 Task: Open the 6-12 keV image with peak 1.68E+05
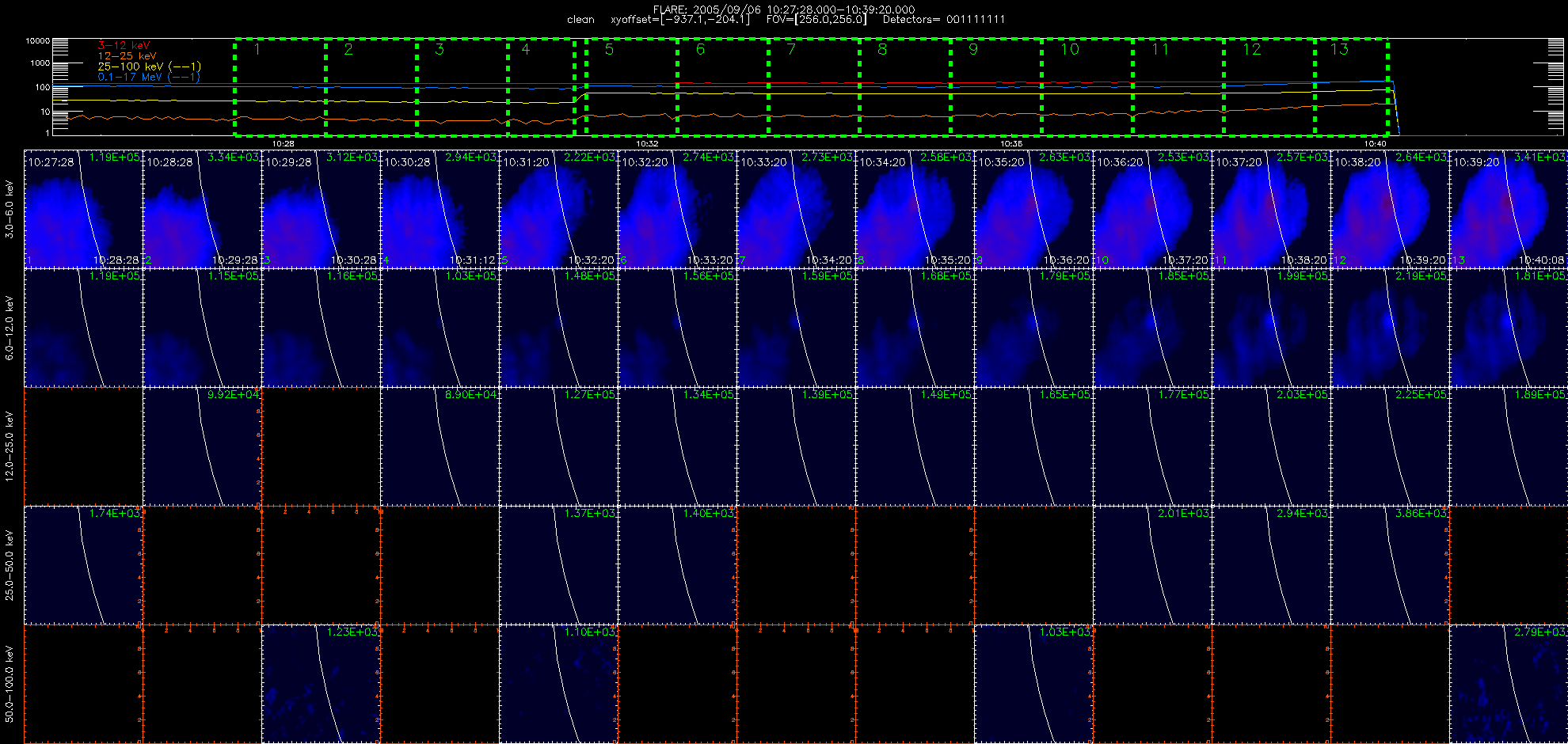click(915, 328)
